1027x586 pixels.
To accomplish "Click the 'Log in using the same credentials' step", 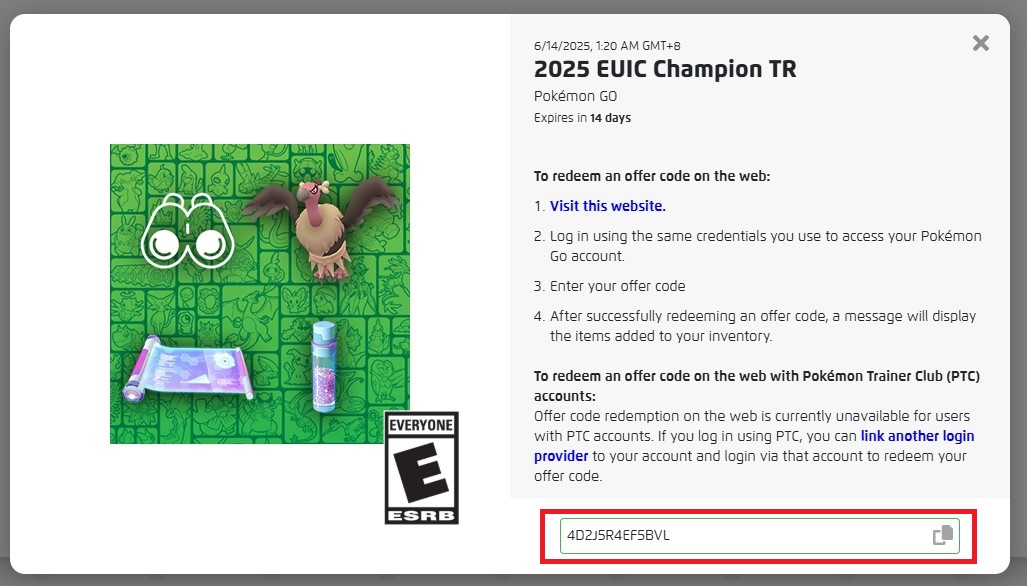I will click(x=765, y=237).
